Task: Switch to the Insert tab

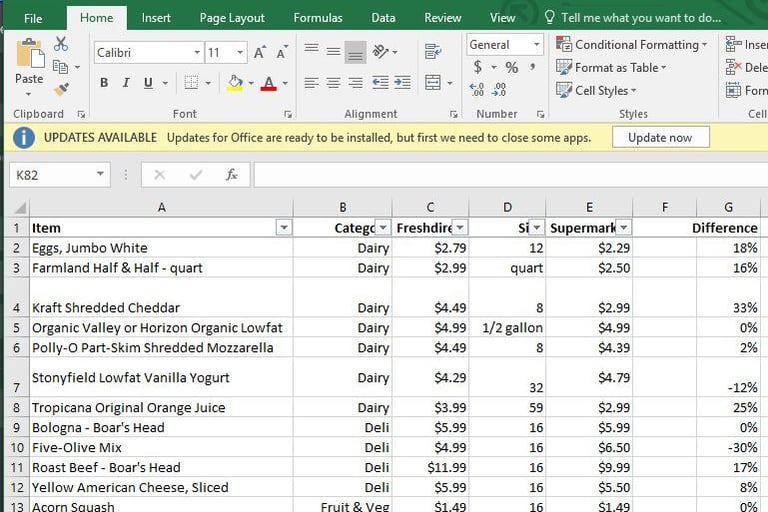Action: tap(156, 18)
